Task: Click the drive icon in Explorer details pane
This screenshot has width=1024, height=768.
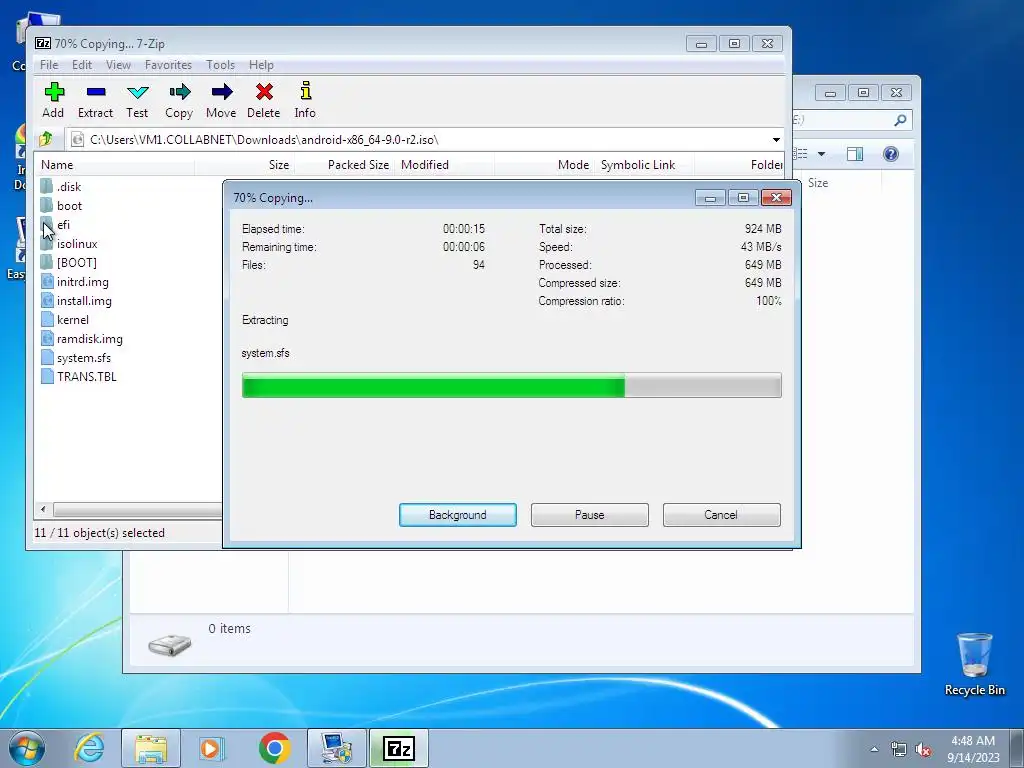Action: pyautogui.click(x=170, y=644)
